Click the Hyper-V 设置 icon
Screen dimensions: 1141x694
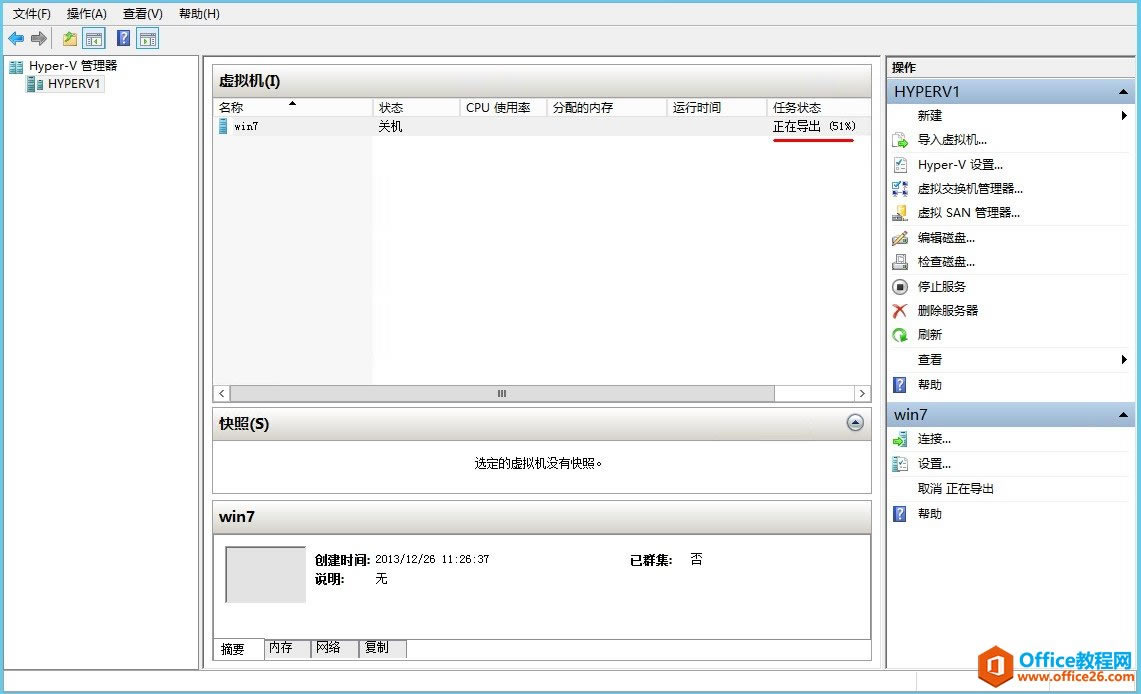point(900,164)
